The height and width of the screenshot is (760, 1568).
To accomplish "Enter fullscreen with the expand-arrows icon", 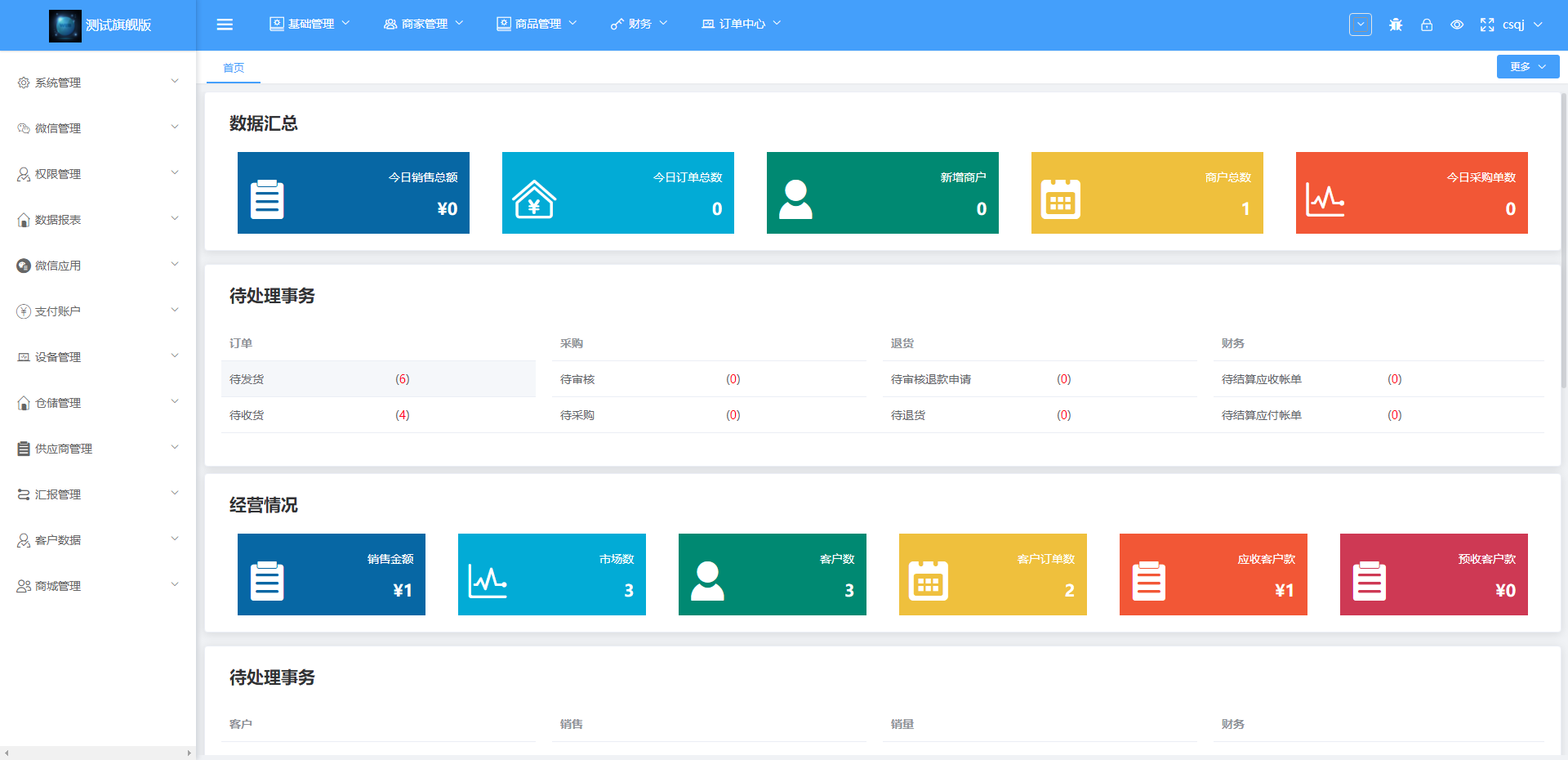I will coord(1487,25).
